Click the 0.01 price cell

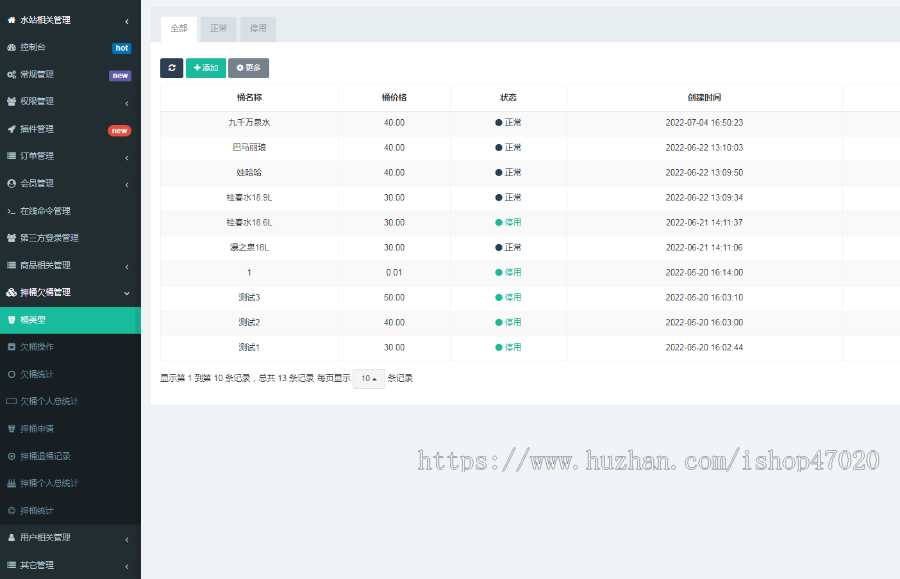tap(394, 273)
